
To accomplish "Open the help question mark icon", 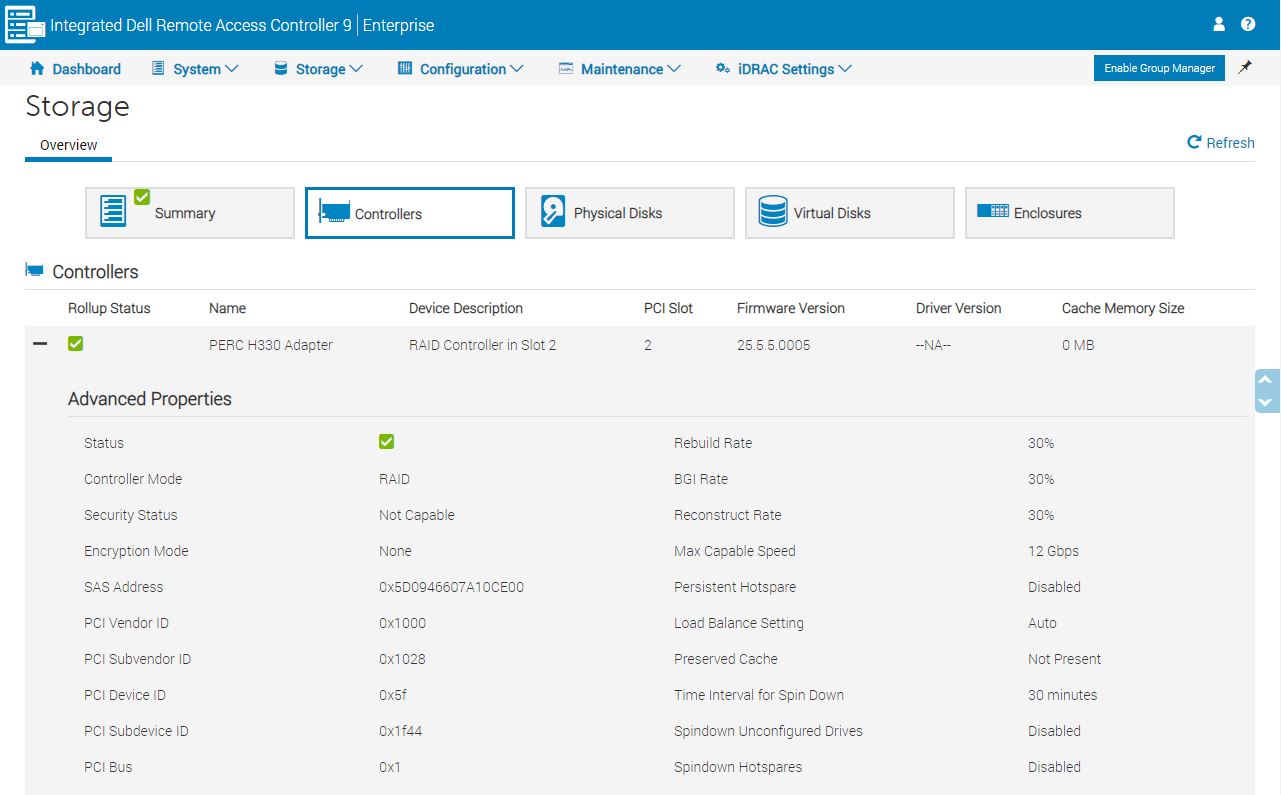I will point(1248,24).
